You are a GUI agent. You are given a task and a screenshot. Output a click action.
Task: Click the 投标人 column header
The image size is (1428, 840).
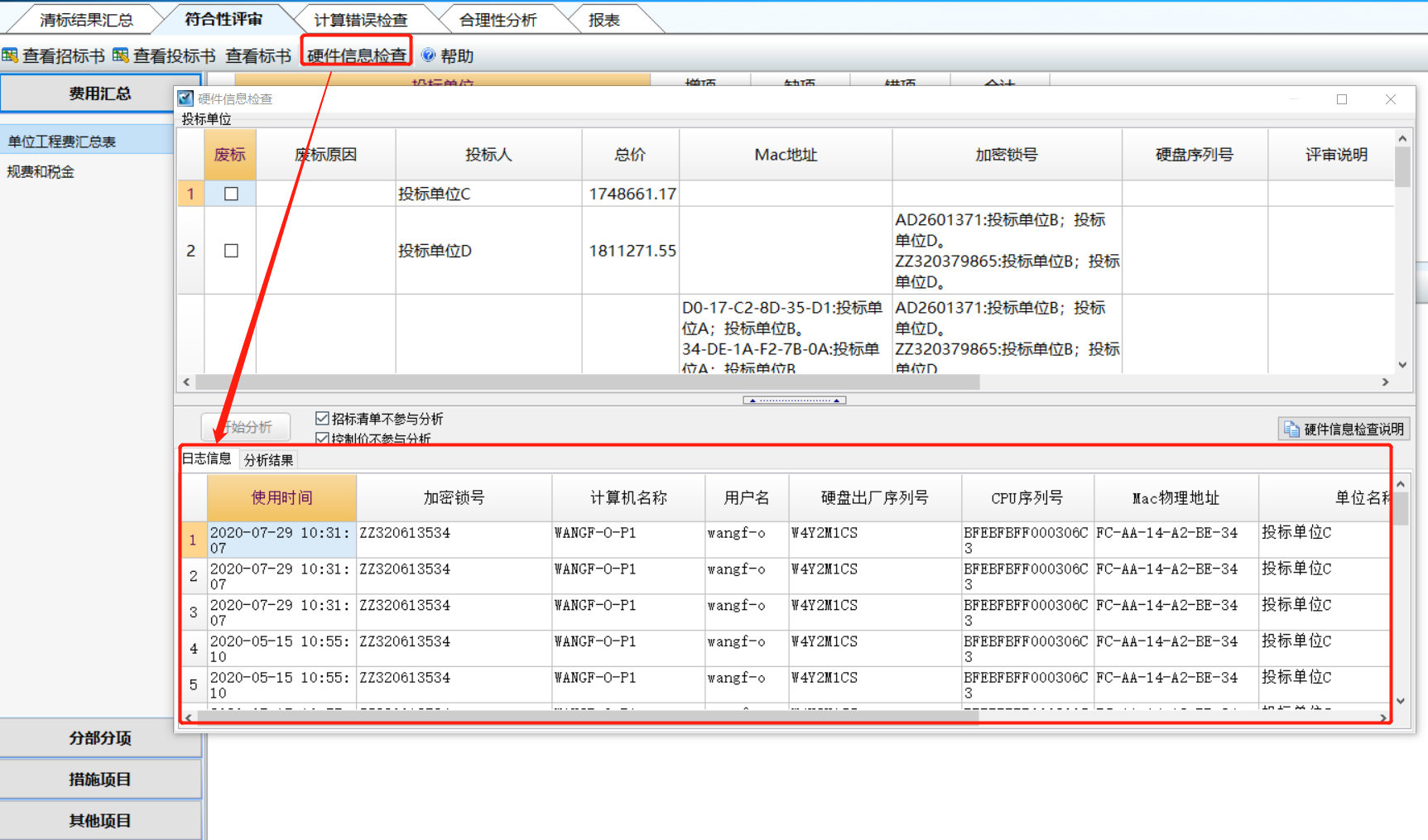click(488, 155)
